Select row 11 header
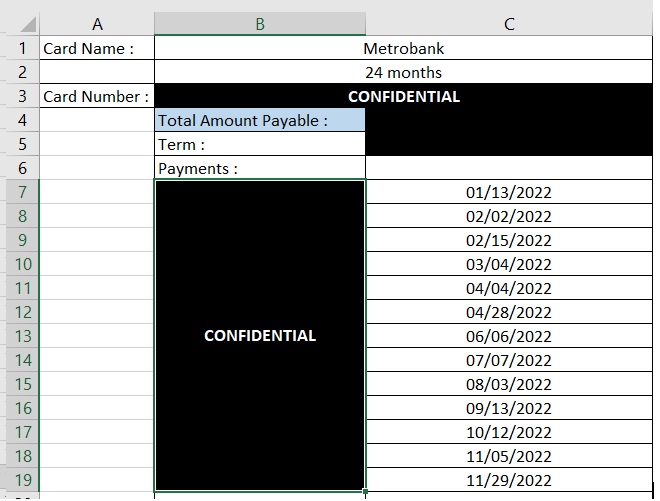This screenshot has height=501, width=660. click(x=22, y=288)
